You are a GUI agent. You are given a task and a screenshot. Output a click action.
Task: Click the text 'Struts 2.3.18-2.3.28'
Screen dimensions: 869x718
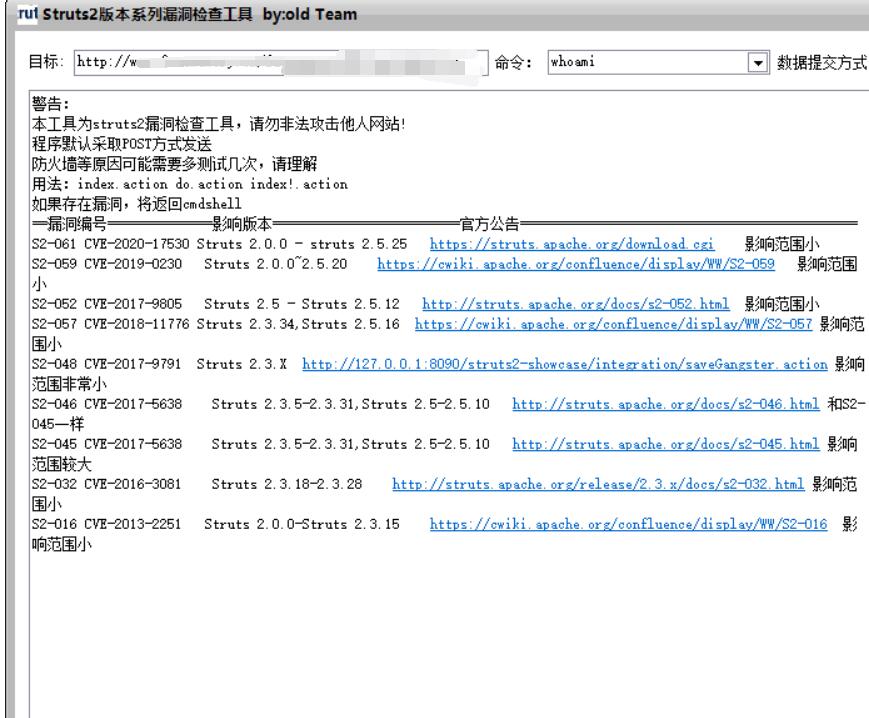pyautogui.click(x=287, y=484)
